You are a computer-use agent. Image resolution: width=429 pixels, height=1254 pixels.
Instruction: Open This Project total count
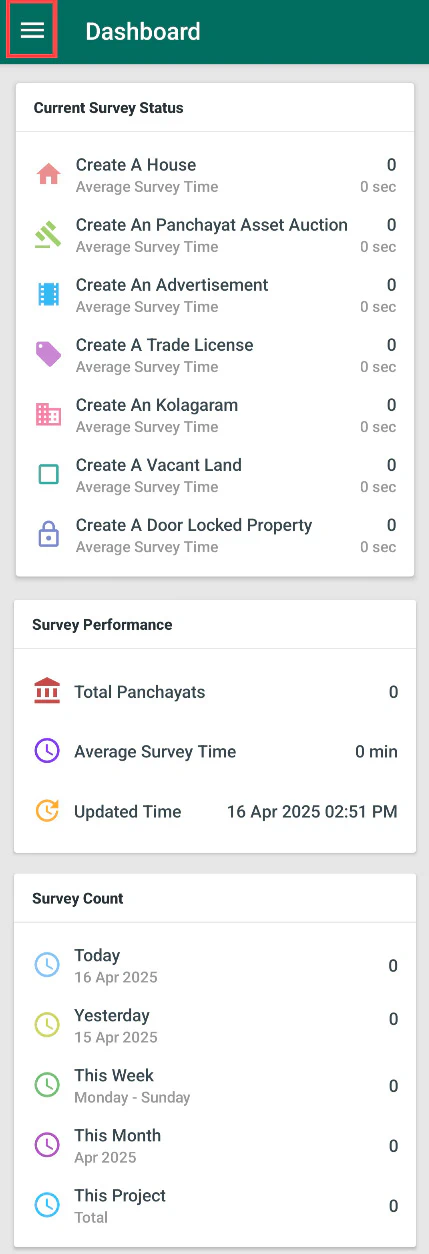215,1206
